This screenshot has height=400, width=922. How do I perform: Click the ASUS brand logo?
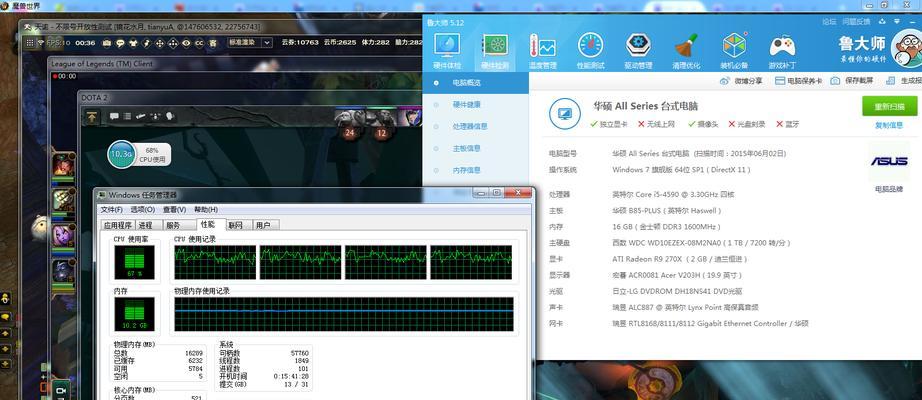(x=888, y=161)
